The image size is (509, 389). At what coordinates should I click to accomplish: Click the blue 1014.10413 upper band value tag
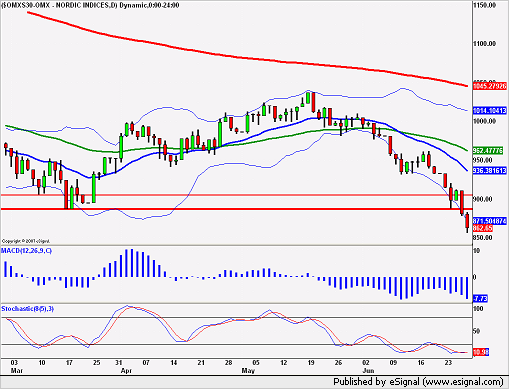490,111
